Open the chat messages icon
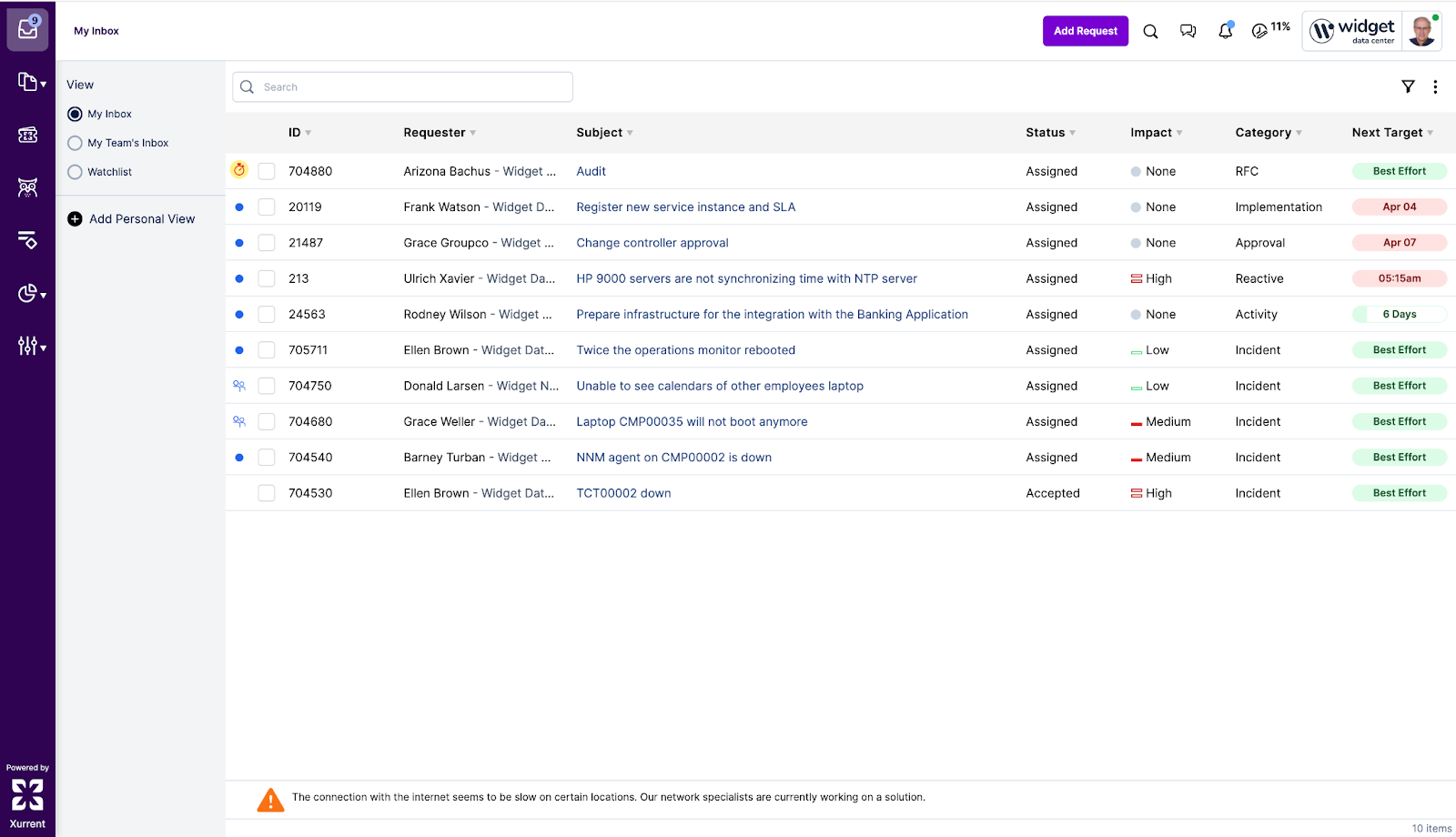1456x837 pixels. [1187, 30]
